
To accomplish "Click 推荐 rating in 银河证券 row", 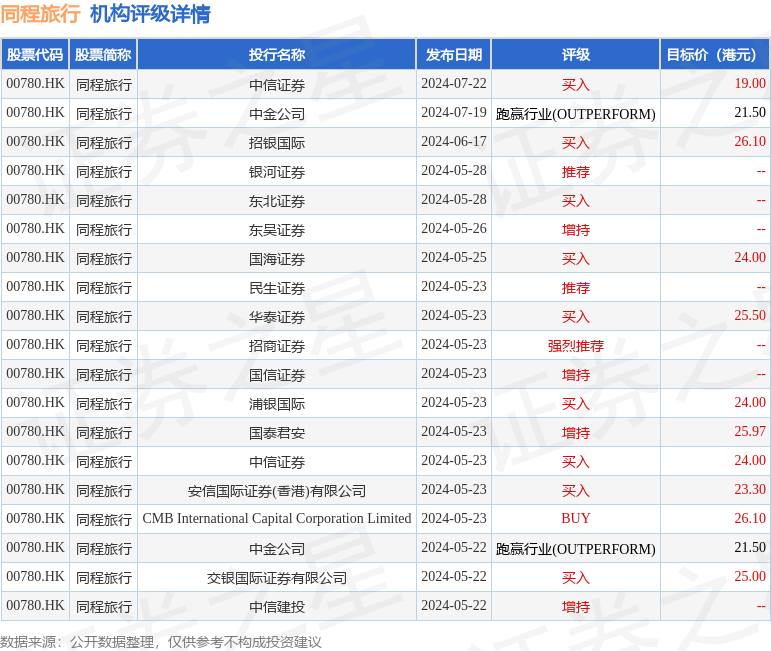I will pyautogui.click(x=576, y=172).
